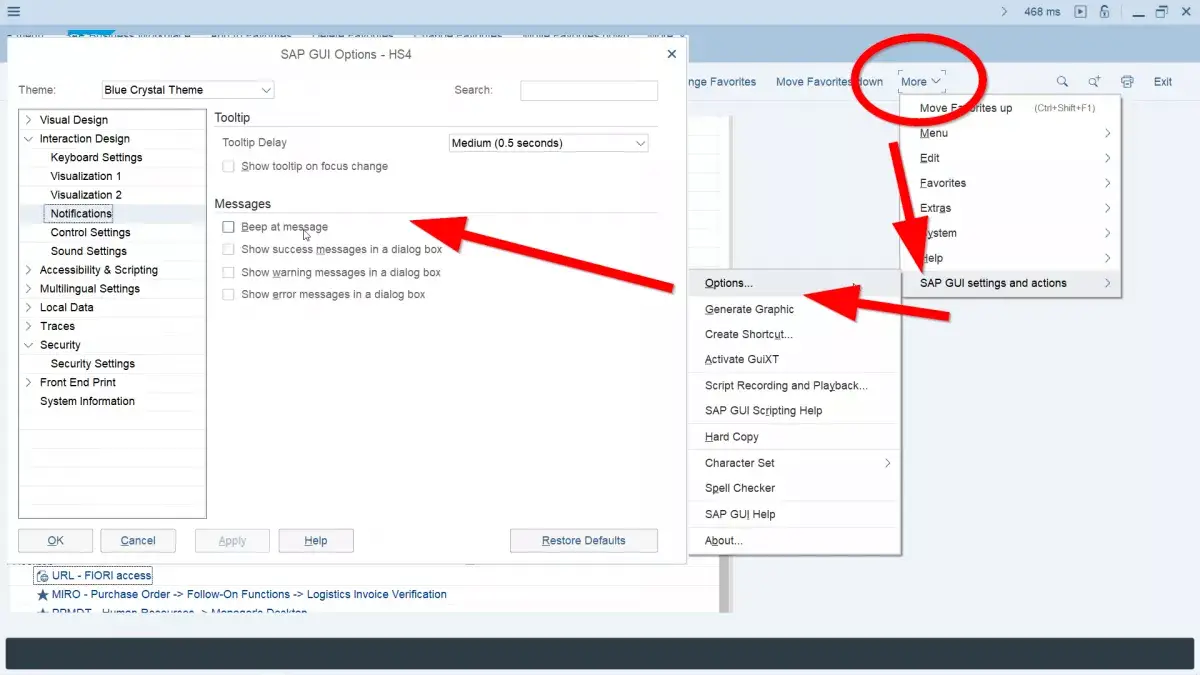Click the print icon in the toolbar
This screenshot has height=675, width=1200.
pyautogui.click(x=1127, y=82)
